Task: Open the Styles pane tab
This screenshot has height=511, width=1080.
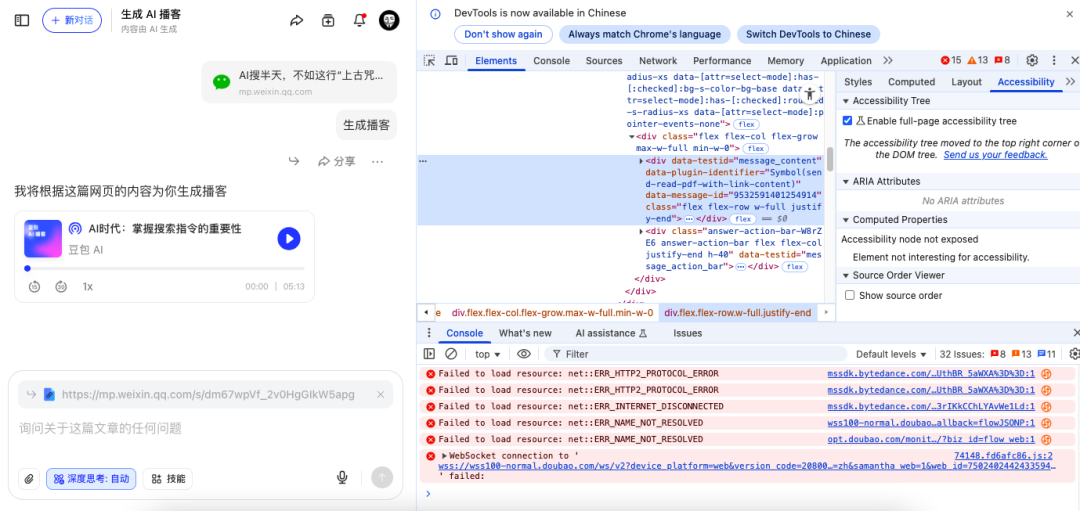Action: pos(858,82)
